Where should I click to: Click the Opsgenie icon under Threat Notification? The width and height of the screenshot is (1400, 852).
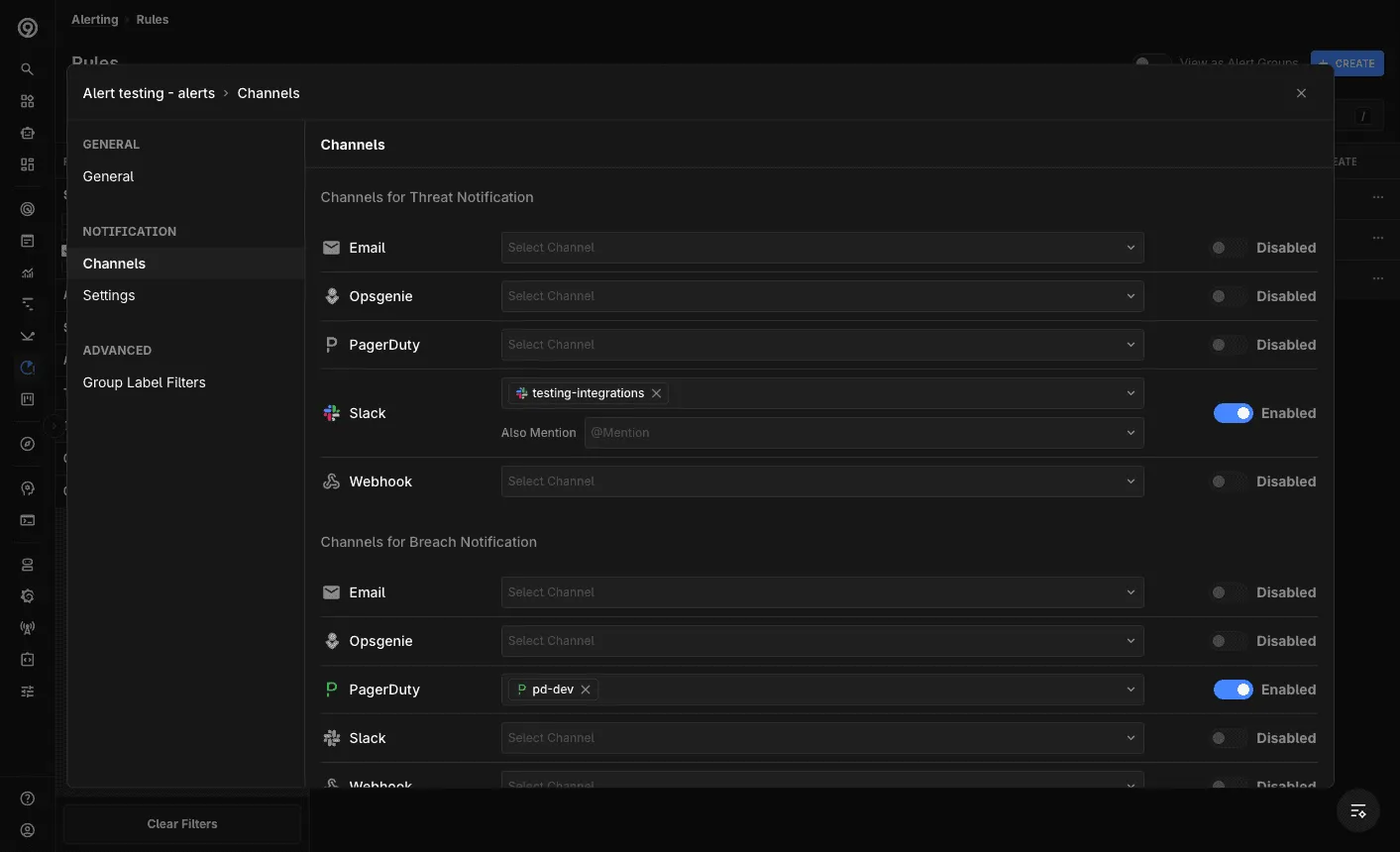(x=332, y=296)
